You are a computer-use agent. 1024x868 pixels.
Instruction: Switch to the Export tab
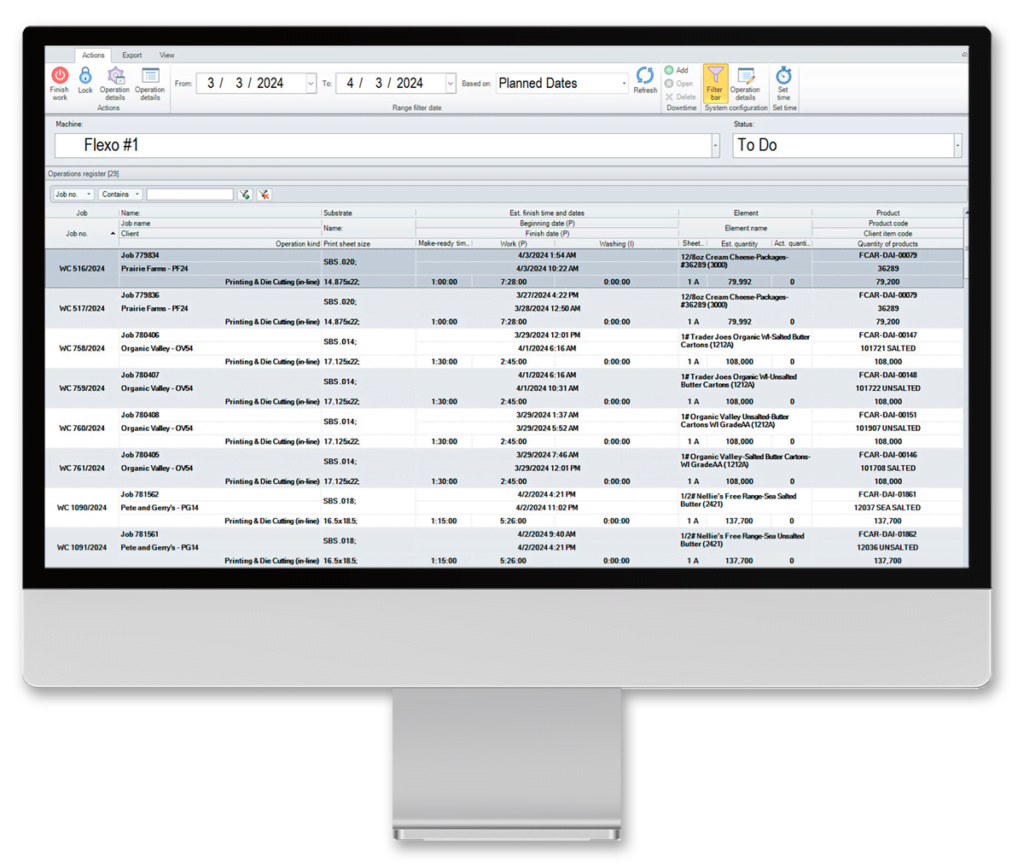(131, 55)
